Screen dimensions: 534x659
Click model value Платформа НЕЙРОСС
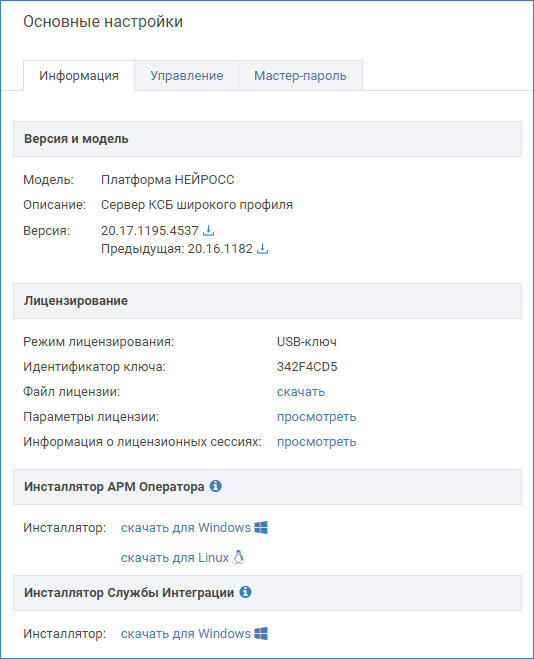click(x=168, y=180)
